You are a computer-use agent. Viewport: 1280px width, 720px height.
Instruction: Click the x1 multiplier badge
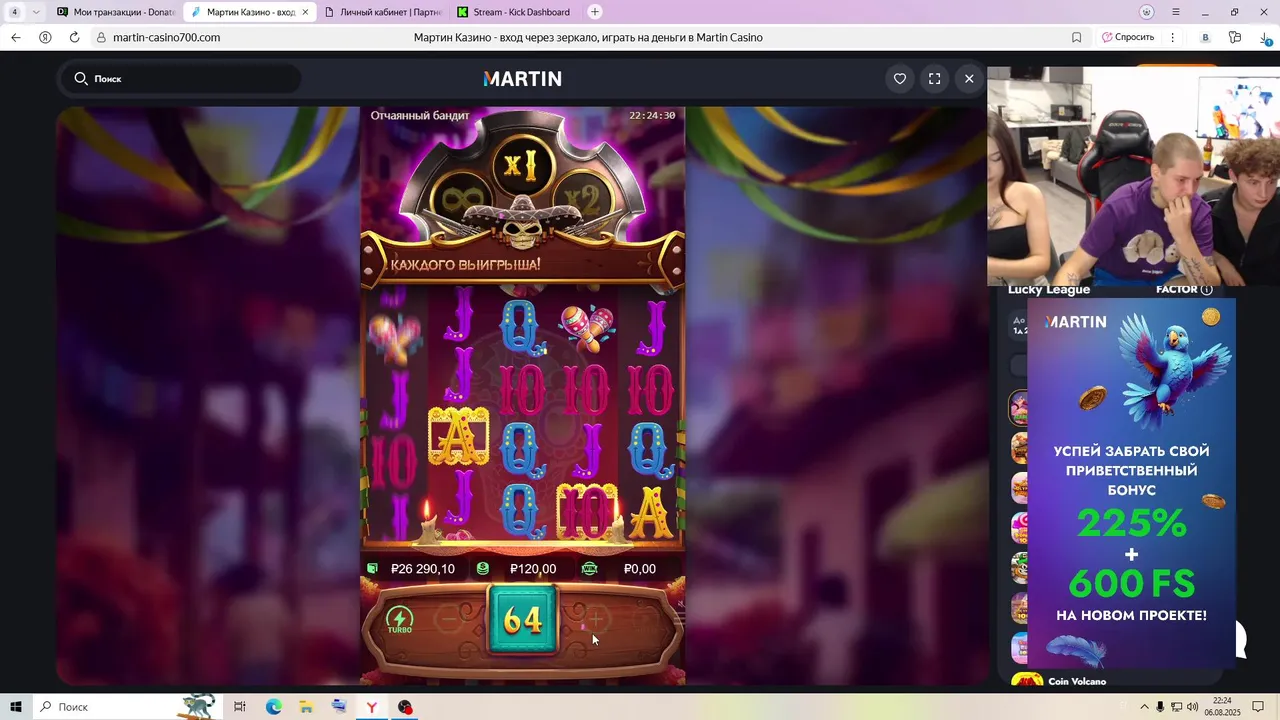pos(521,164)
